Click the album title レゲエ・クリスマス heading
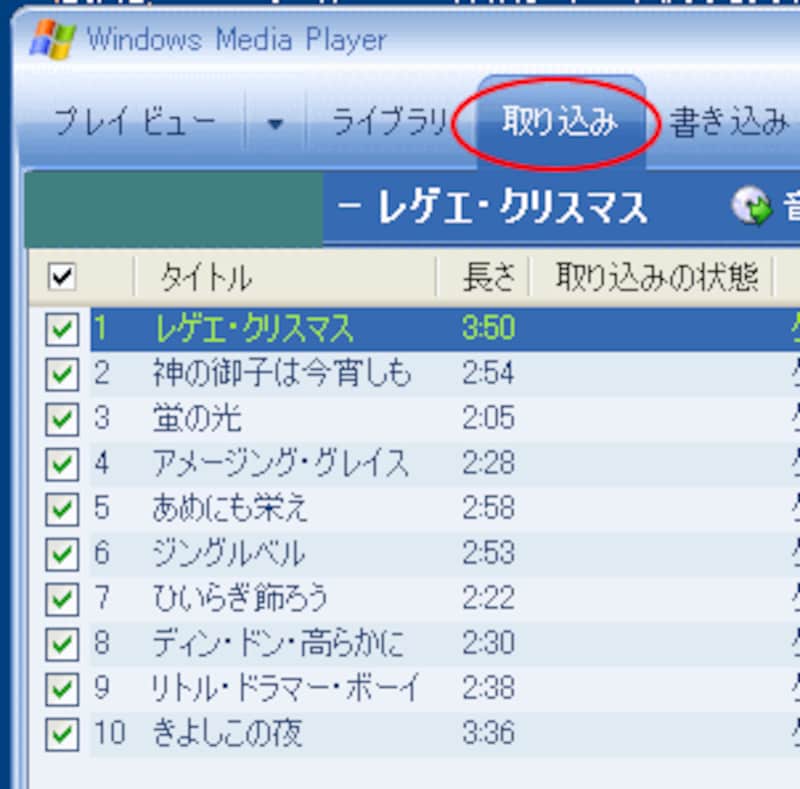 pyautogui.click(x=512, y=208)
